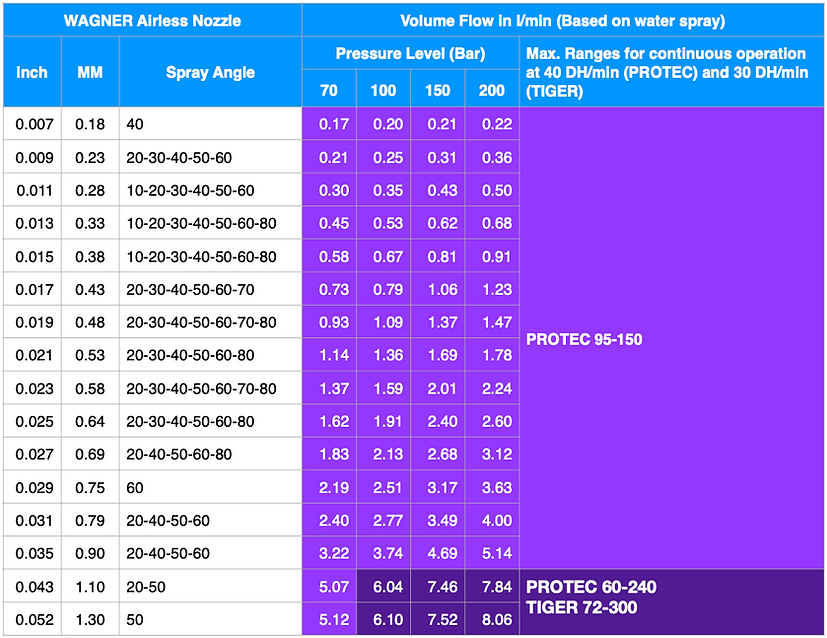
Task: Select the 200 bar pressure column header
Action: tap(492, 90)
